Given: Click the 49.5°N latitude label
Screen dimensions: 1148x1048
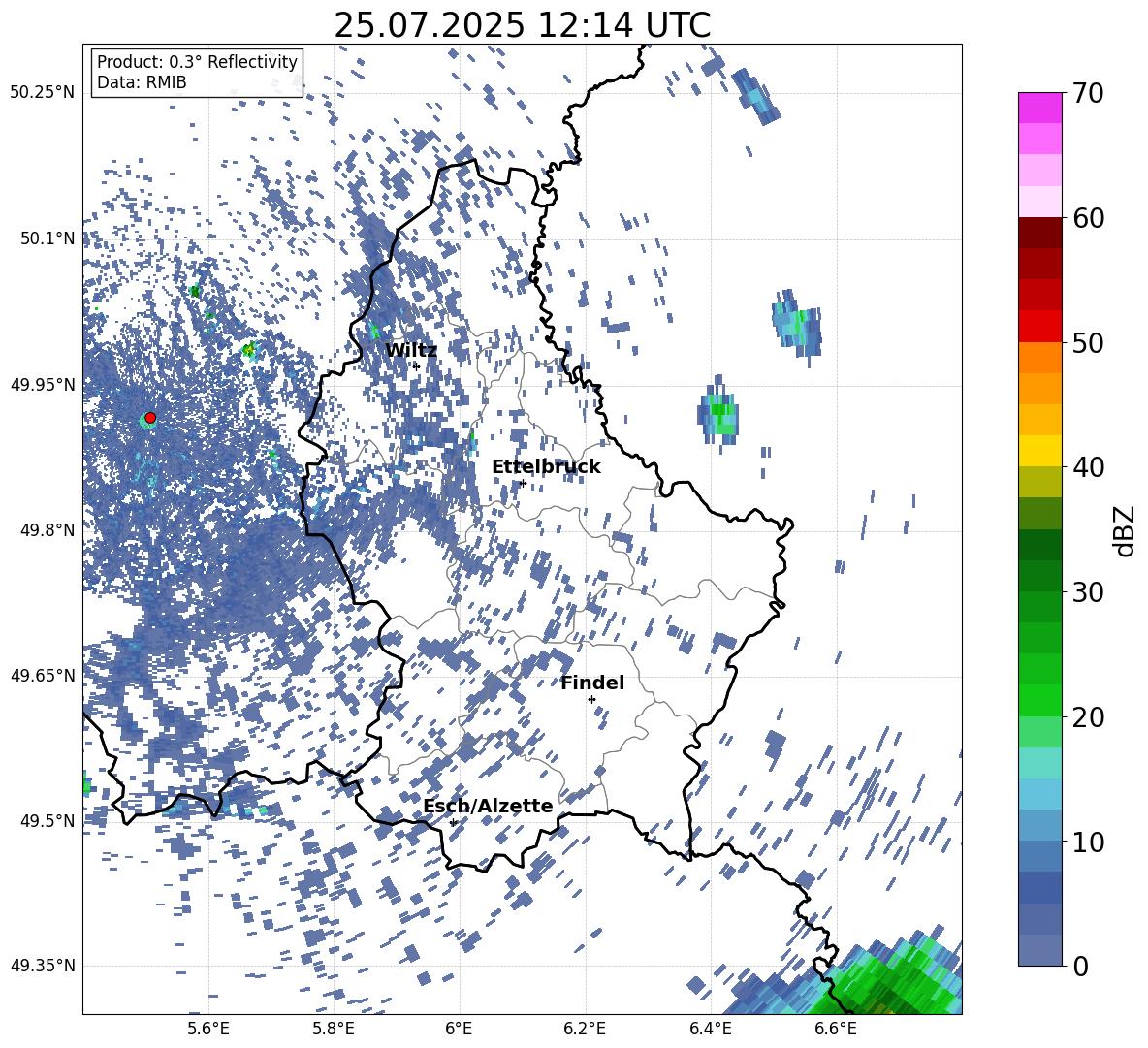Looking at the screenshot, I should [x=48, y=820].
